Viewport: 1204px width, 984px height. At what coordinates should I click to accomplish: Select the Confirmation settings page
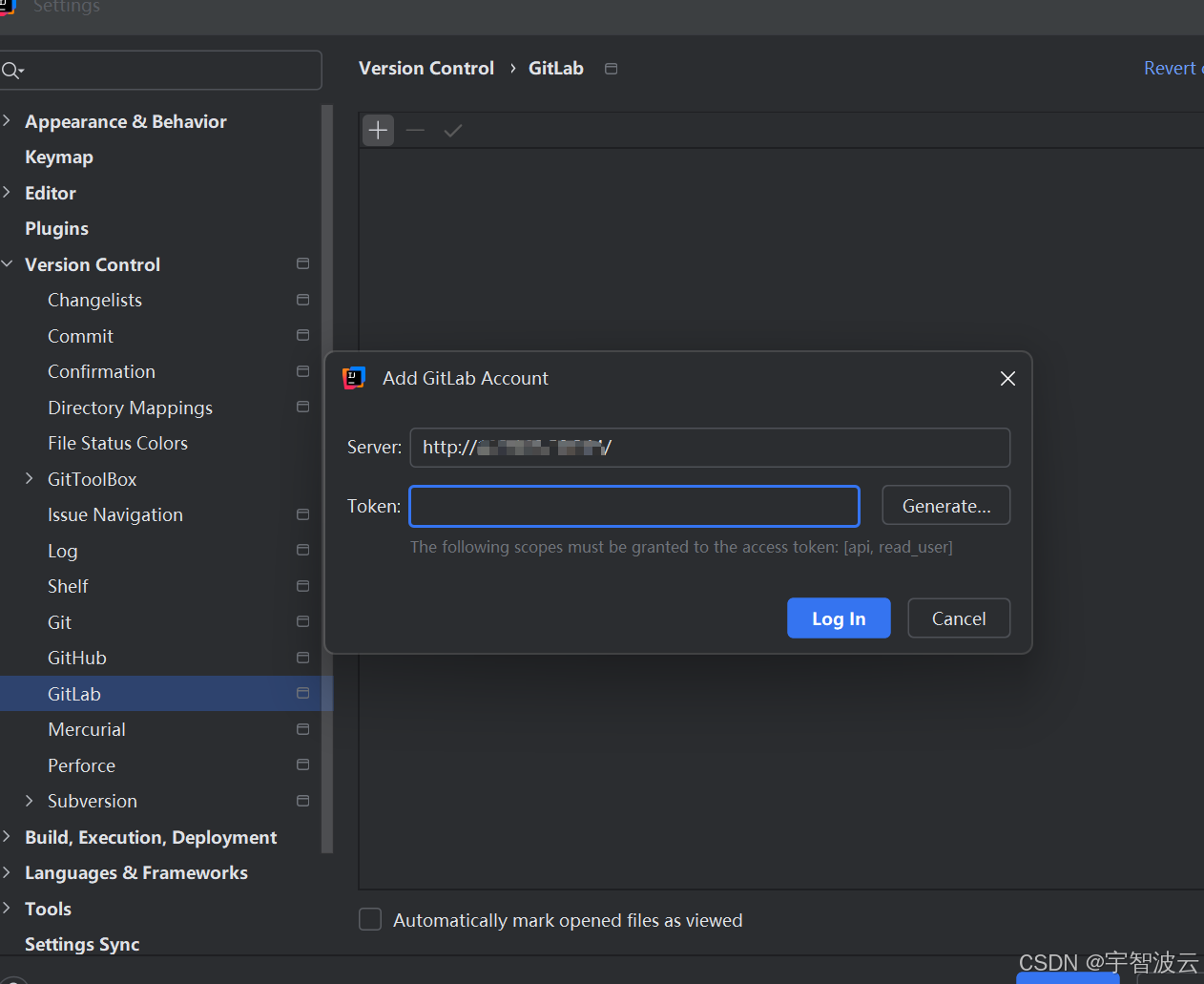[x=101, y=371]
